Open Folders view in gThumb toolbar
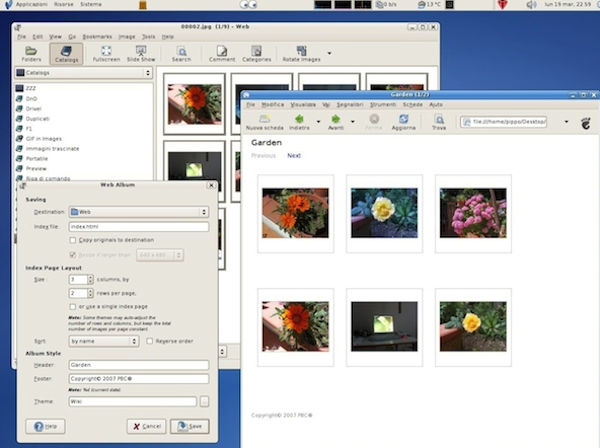 (x=32, y=53)
